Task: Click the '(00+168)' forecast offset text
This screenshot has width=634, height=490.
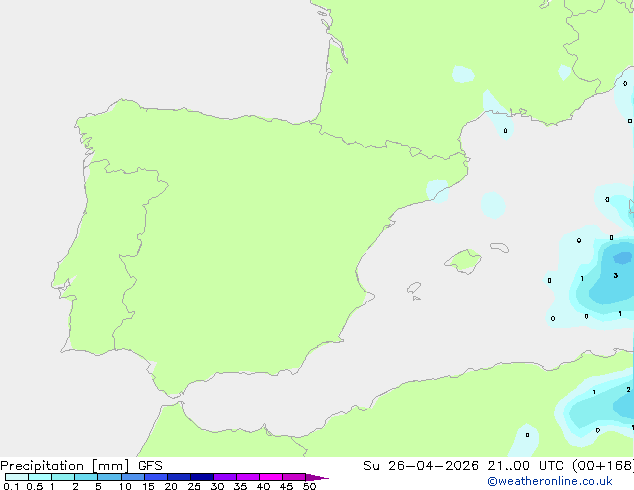Action: pos(603,466)
